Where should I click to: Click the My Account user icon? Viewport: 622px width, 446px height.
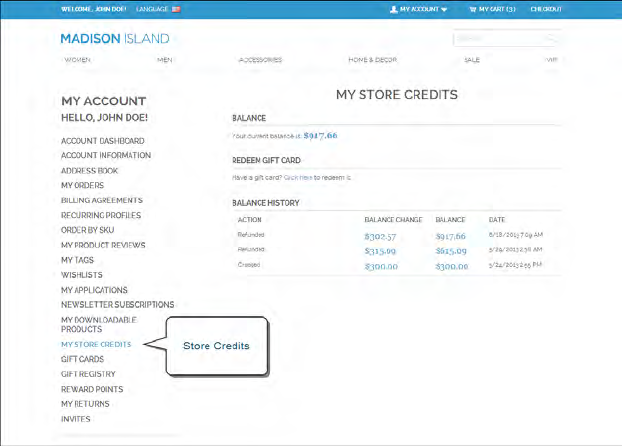394,9
